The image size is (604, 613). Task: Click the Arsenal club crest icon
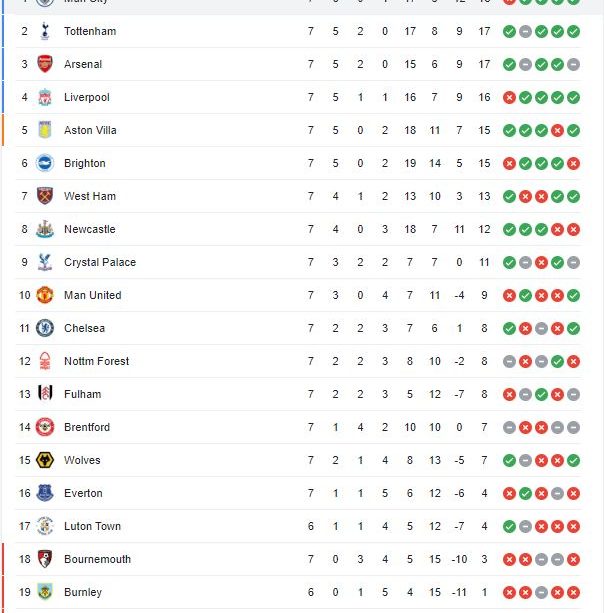pyautogui.click(x=45, y=64)
